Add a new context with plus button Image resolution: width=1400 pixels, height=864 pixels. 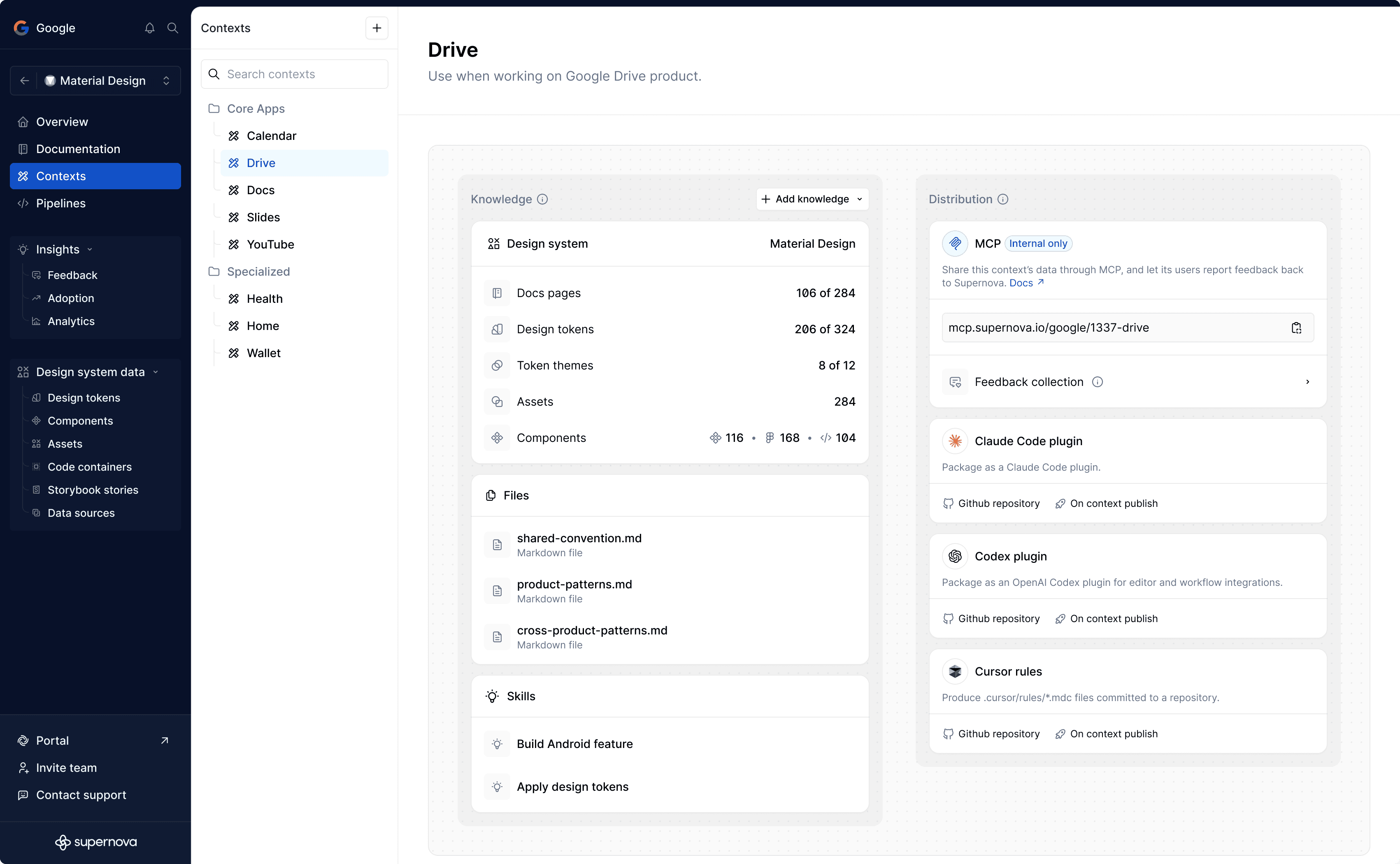[x=377, y=28]
